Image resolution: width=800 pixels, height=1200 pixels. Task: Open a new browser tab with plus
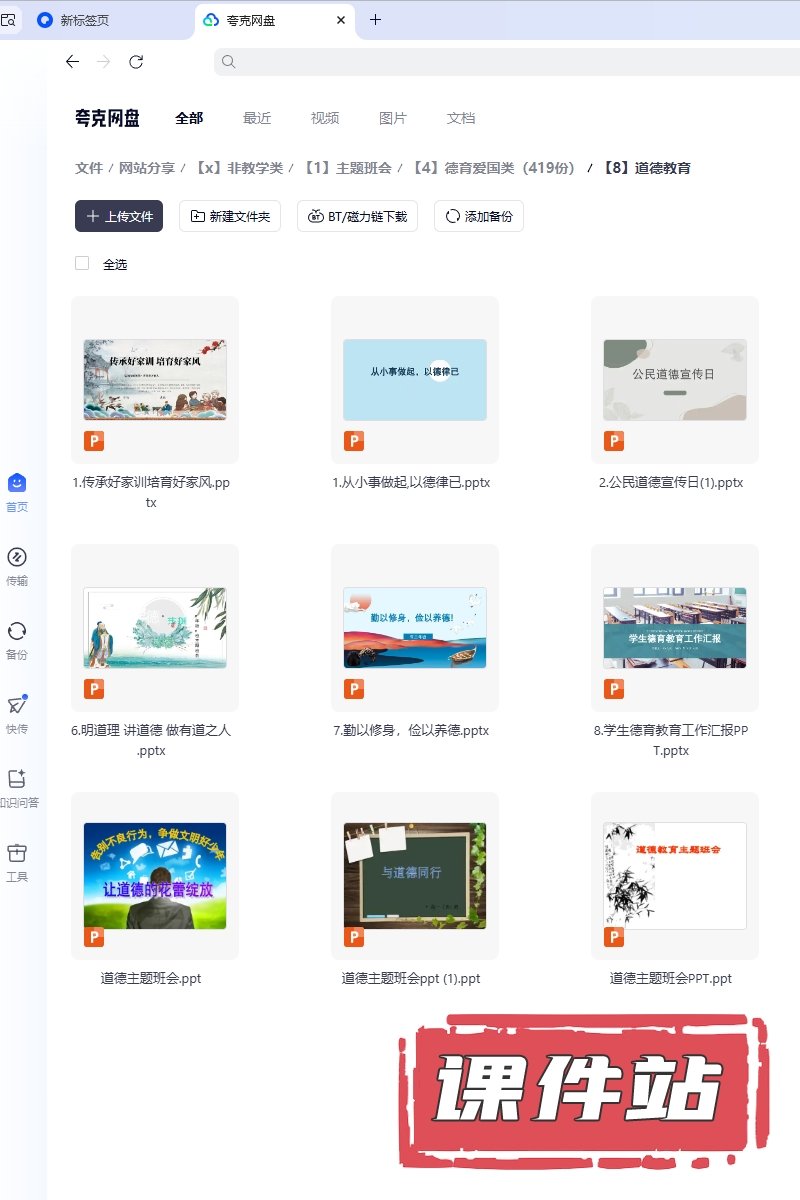click(x=375, y=20)
